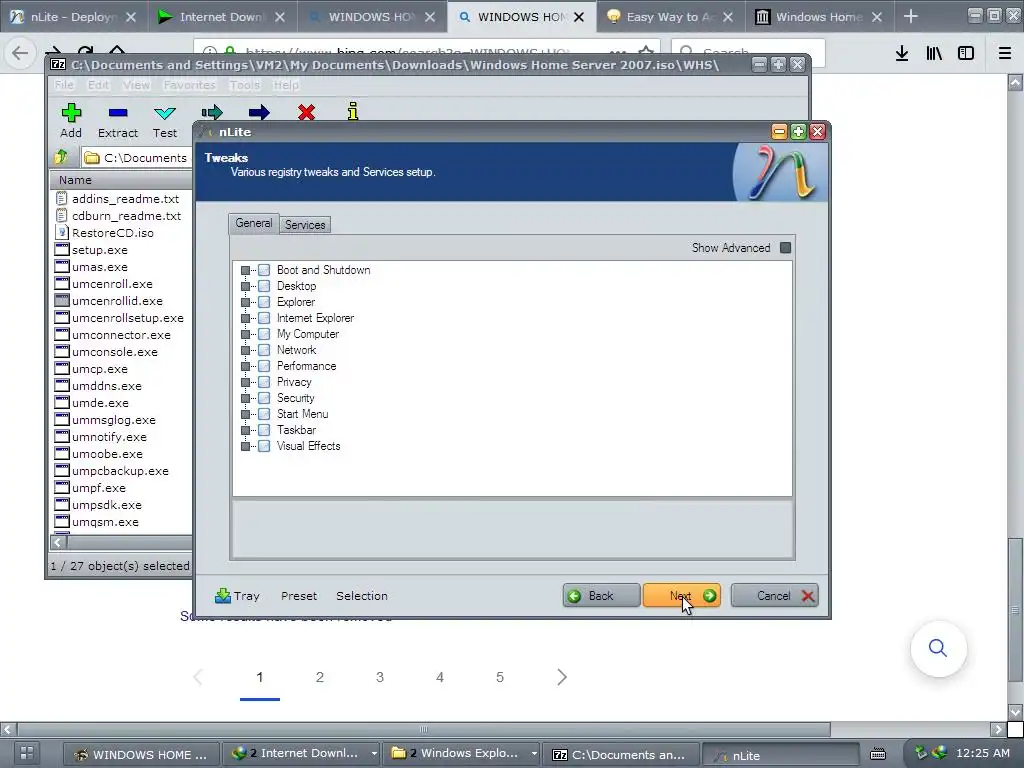This screenshot has height=768, width=1024.
Task: Check the Network tweak checkbox
Action: pos(264,349)
